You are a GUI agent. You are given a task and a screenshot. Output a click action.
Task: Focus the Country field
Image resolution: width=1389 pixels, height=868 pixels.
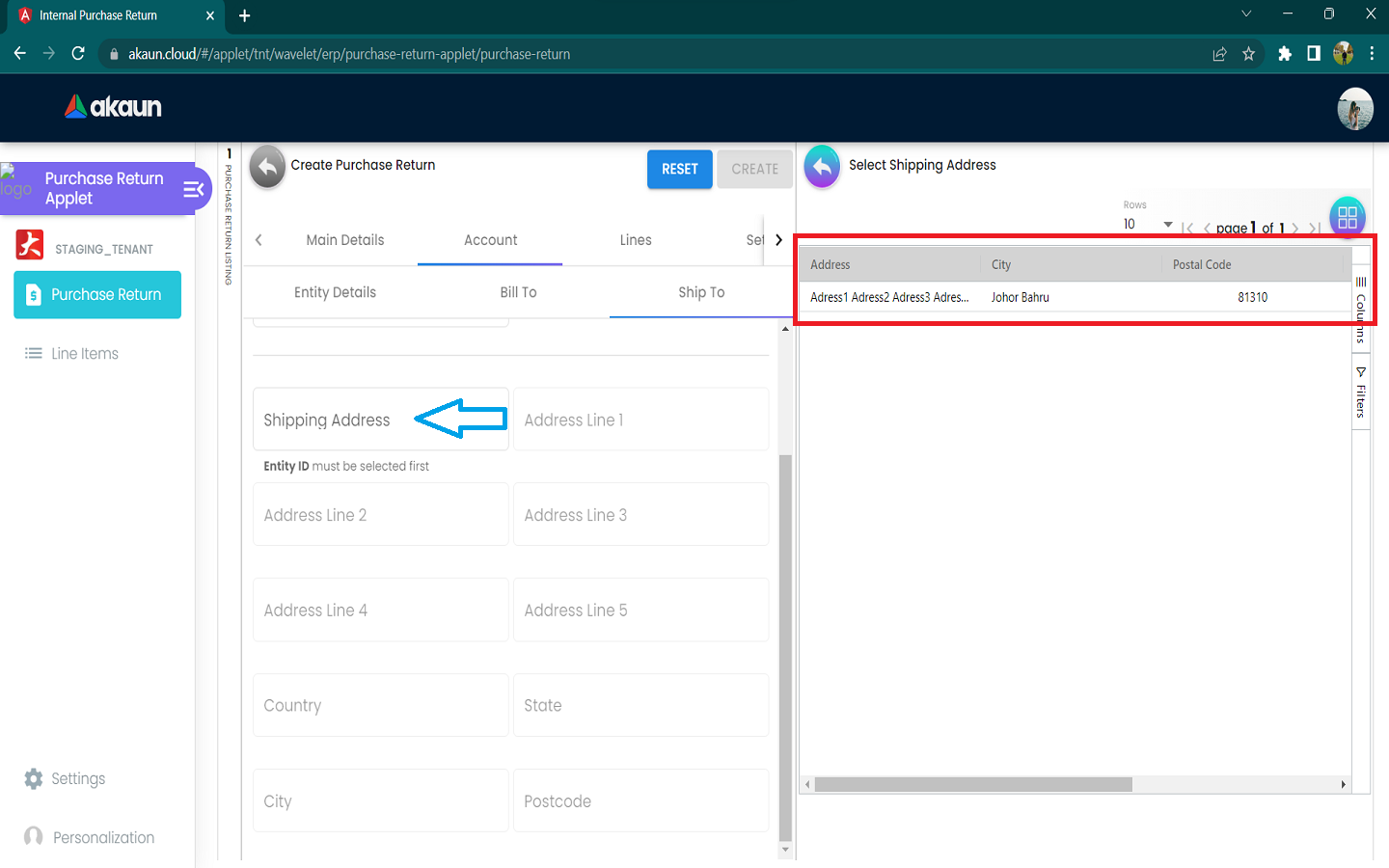pyautogui.click(x=380, y=706)
